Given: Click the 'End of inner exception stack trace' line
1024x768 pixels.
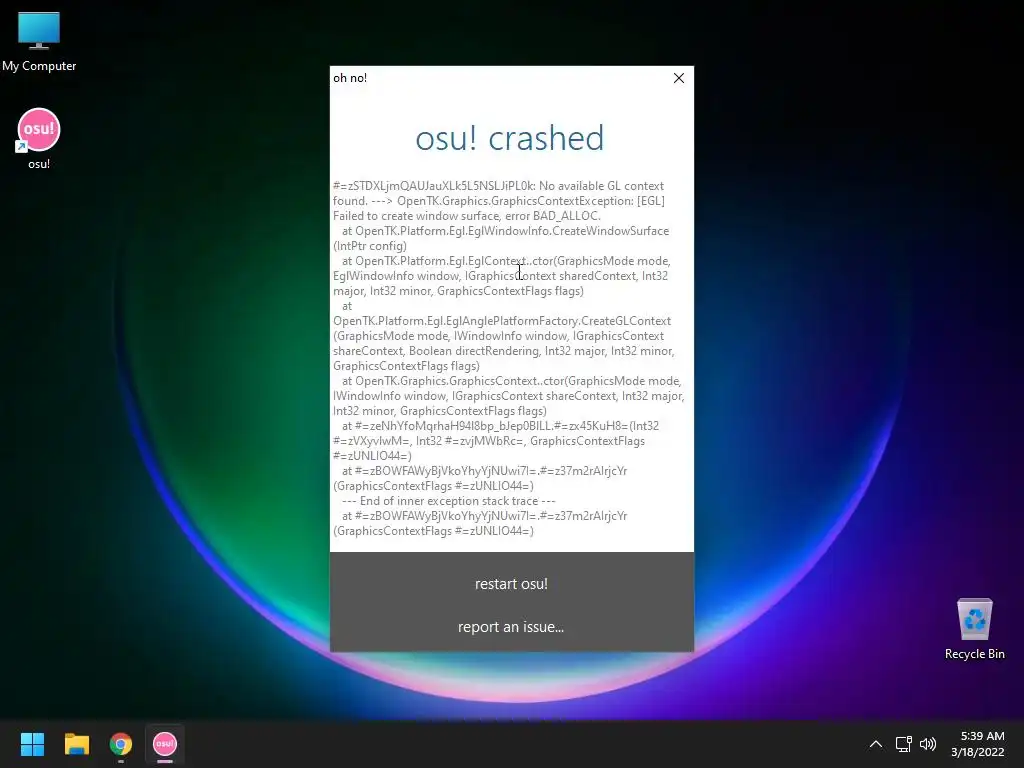Looking at the screenshot, I should (x=449, y=501).
